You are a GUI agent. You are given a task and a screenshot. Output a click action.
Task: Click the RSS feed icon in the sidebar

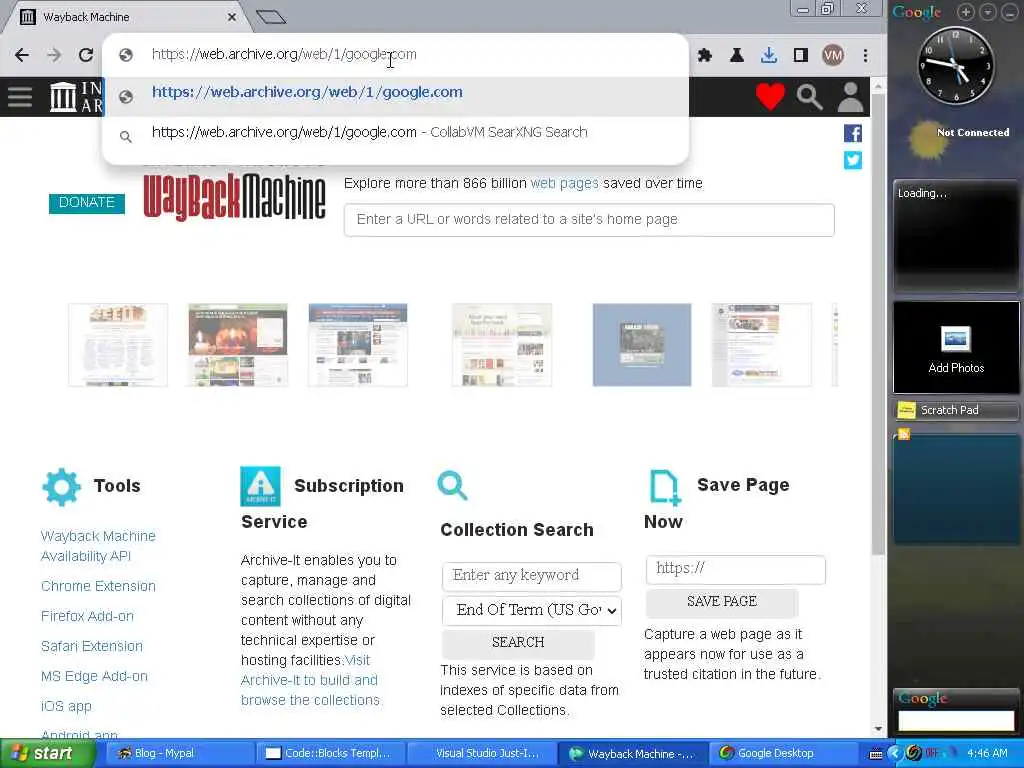tap(904, 434)
